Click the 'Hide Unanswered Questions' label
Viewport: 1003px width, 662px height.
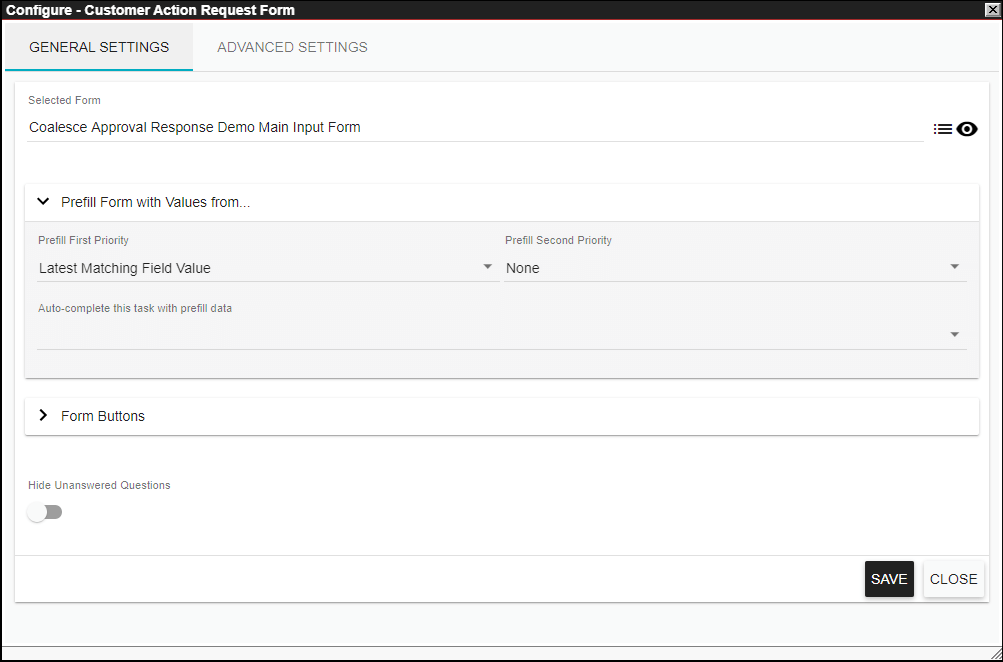coord(99,485)
